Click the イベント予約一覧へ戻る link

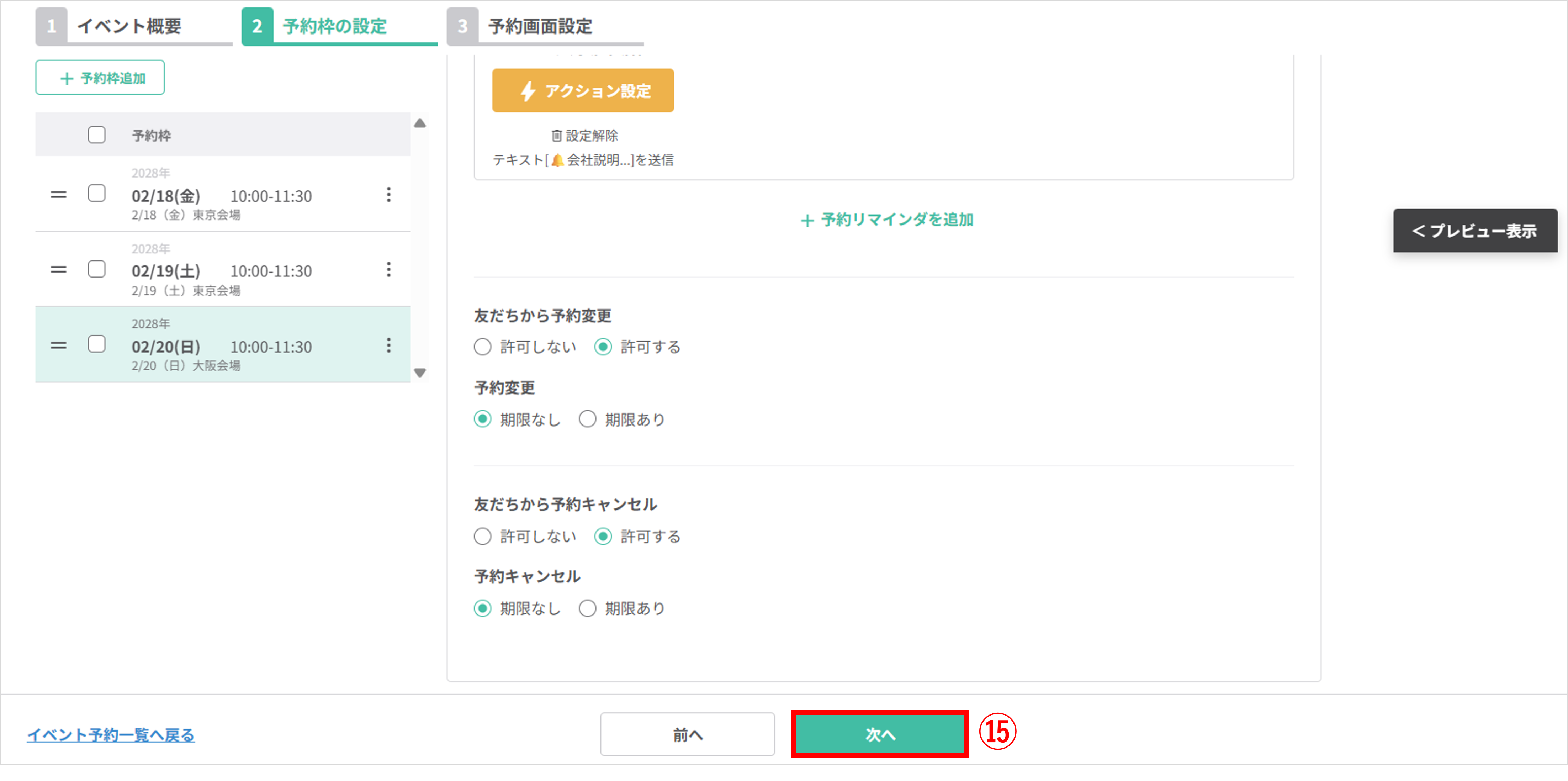111,735
